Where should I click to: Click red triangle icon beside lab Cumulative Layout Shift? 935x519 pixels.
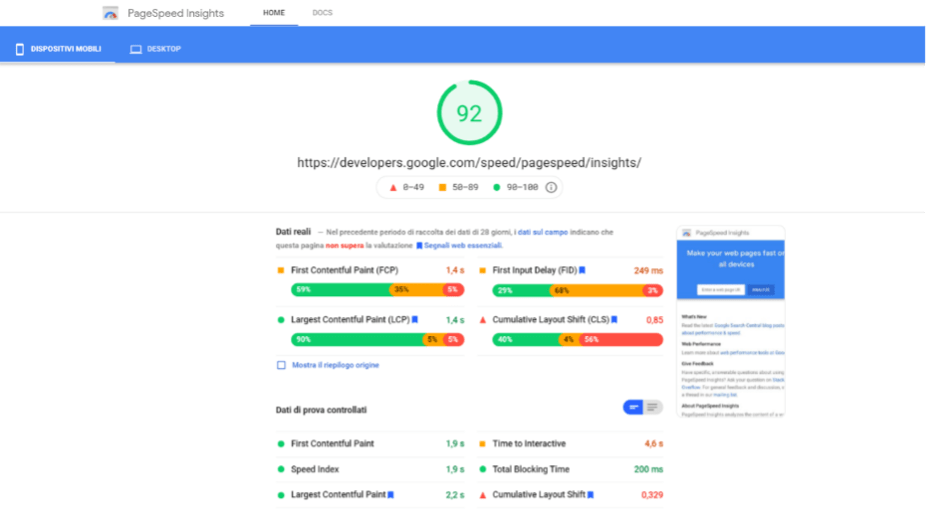point(482,495)
